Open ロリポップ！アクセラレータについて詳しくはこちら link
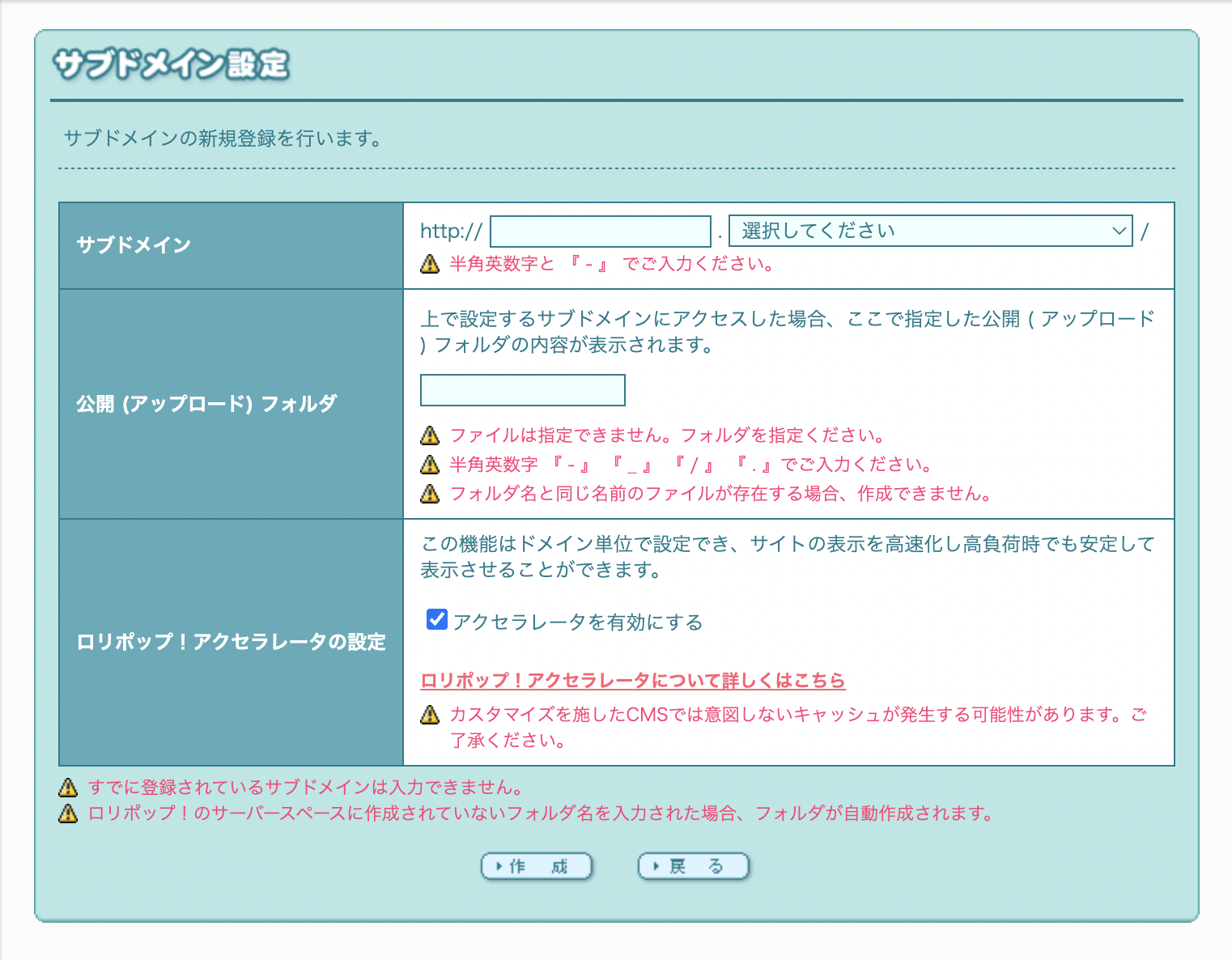Image resolution: width=1232 pixels, height=960 pixels. [x=632, y=680]
